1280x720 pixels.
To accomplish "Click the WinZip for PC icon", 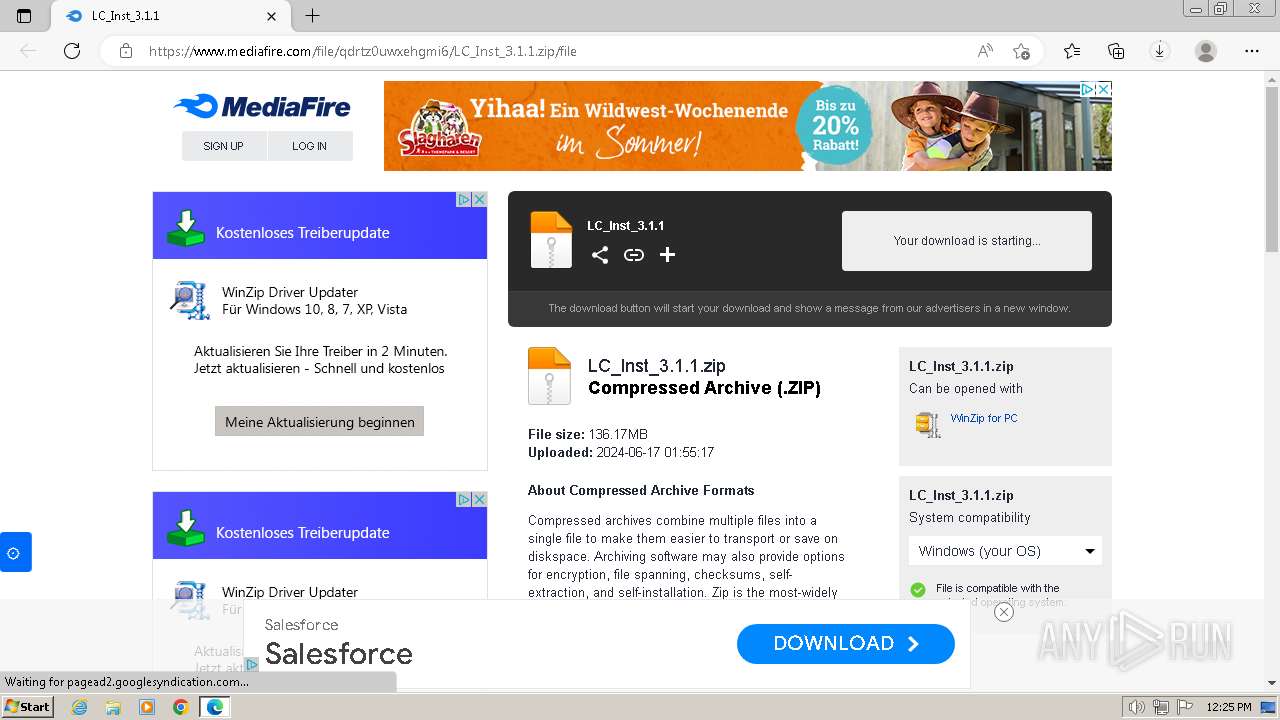I will coord(928,424).
